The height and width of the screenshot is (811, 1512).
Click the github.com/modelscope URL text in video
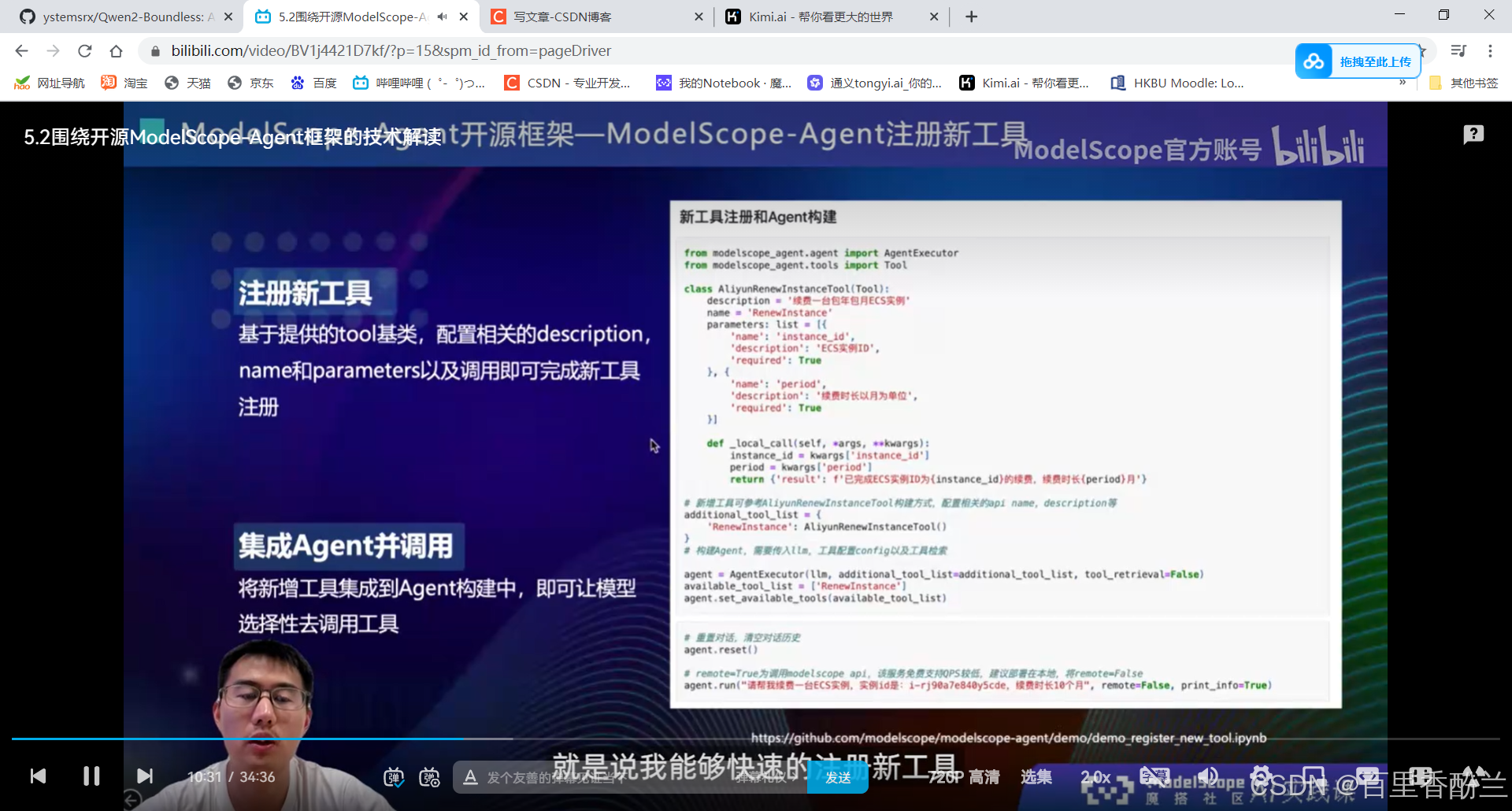click(1009, 738)
